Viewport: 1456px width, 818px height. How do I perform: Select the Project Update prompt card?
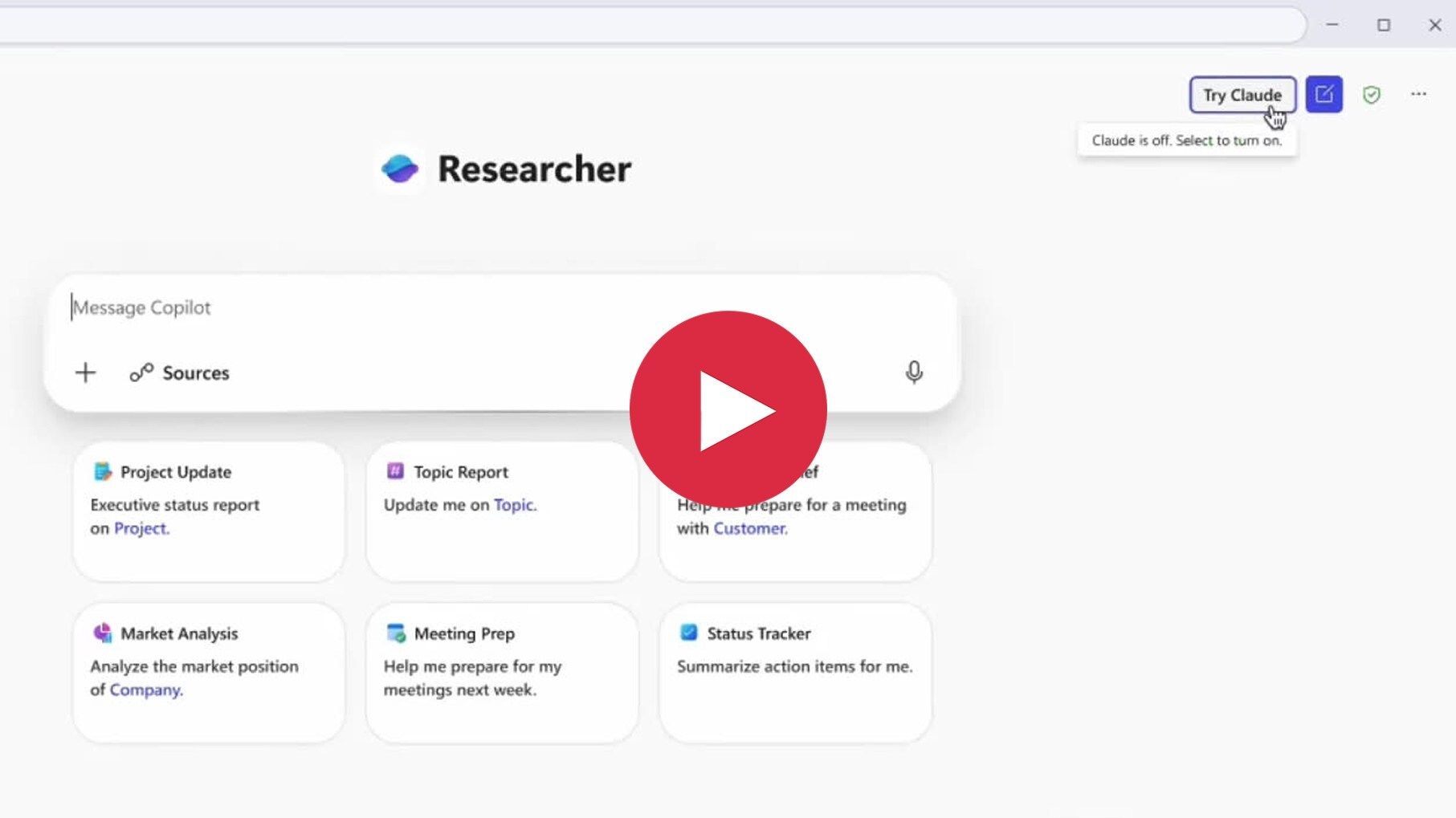209,512
